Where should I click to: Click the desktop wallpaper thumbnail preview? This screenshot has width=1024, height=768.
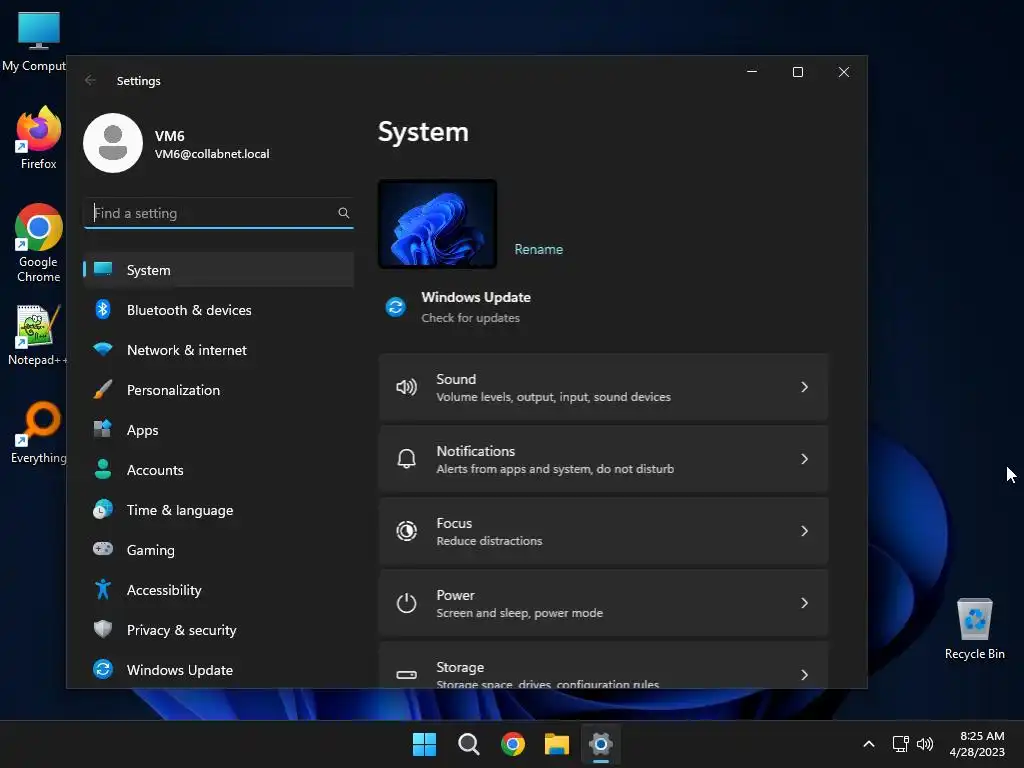(437, 224)
